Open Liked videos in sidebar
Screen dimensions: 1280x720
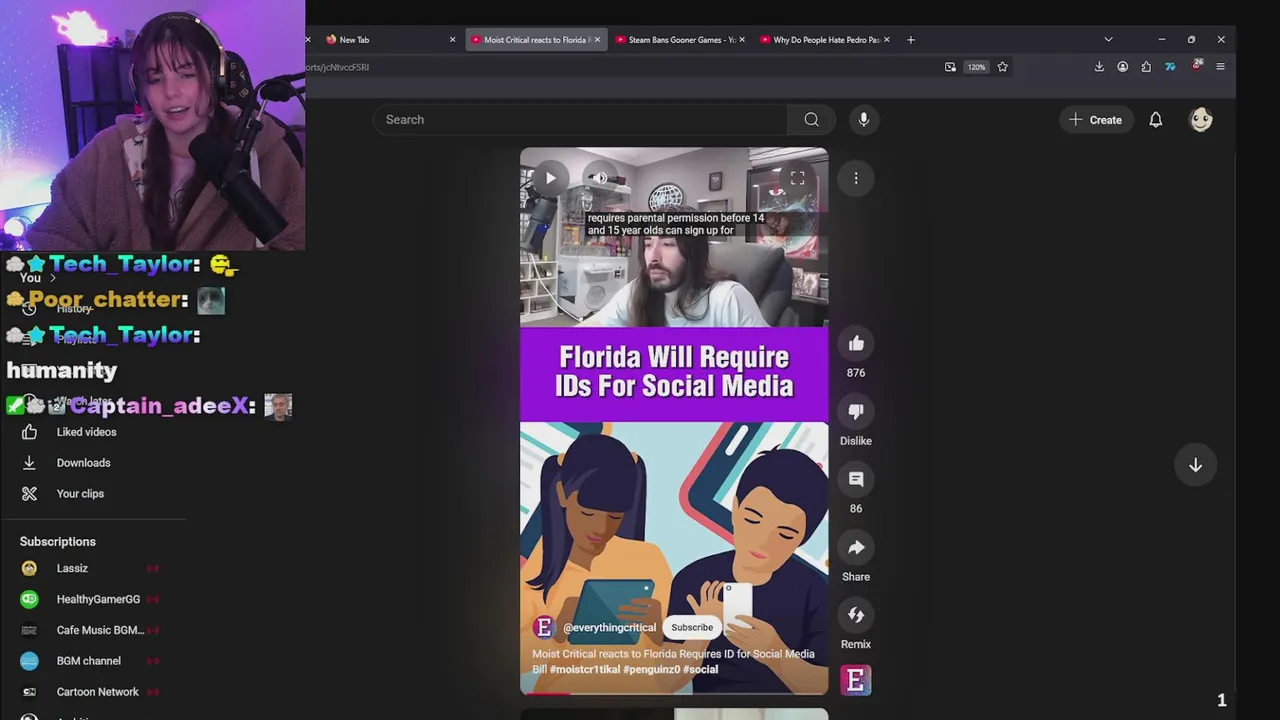tap(86, 432)
